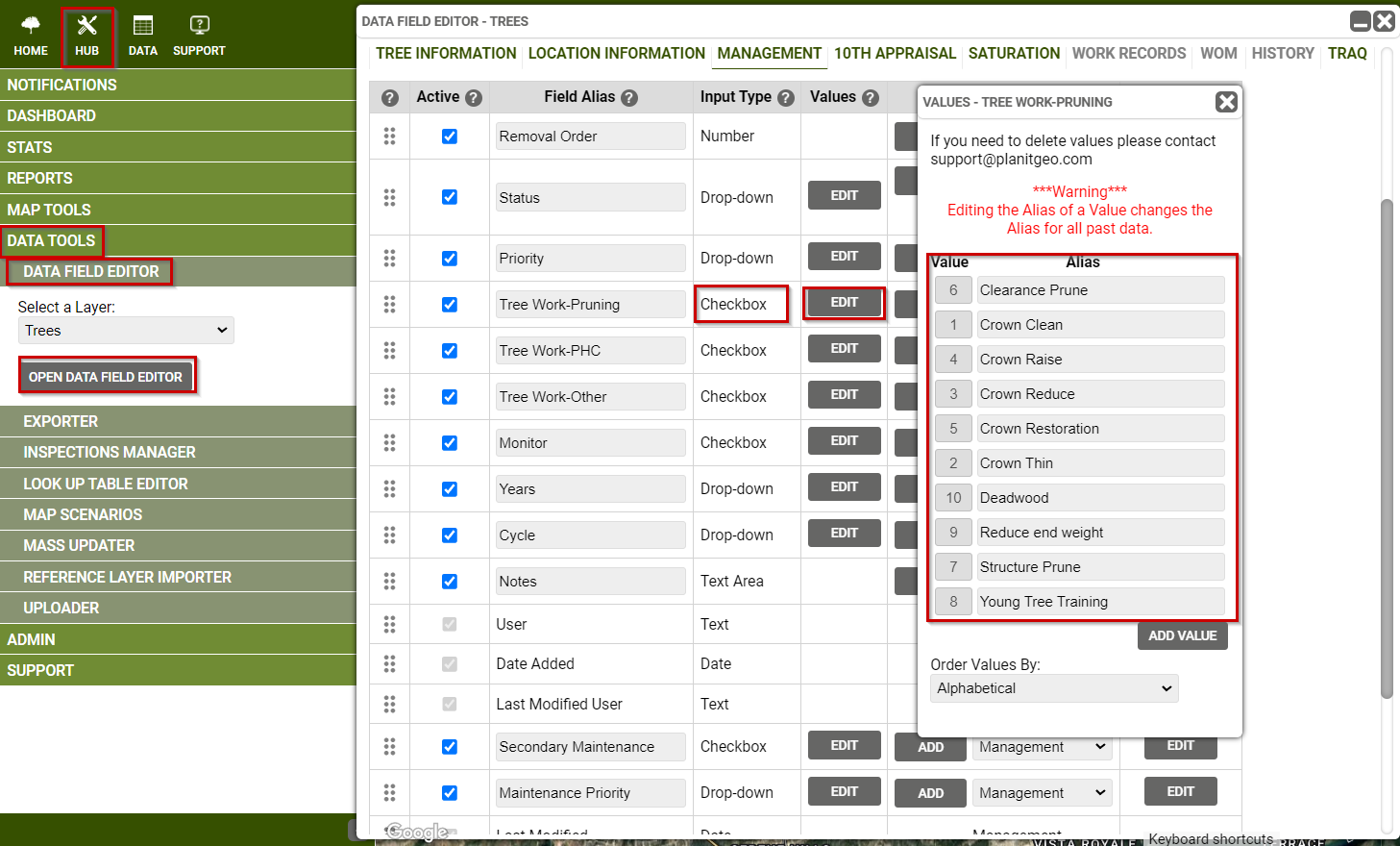Open the Home tree icon
Image resolution: width=1400 pixels, height=846 pixels.
click(x=31, y=26)
